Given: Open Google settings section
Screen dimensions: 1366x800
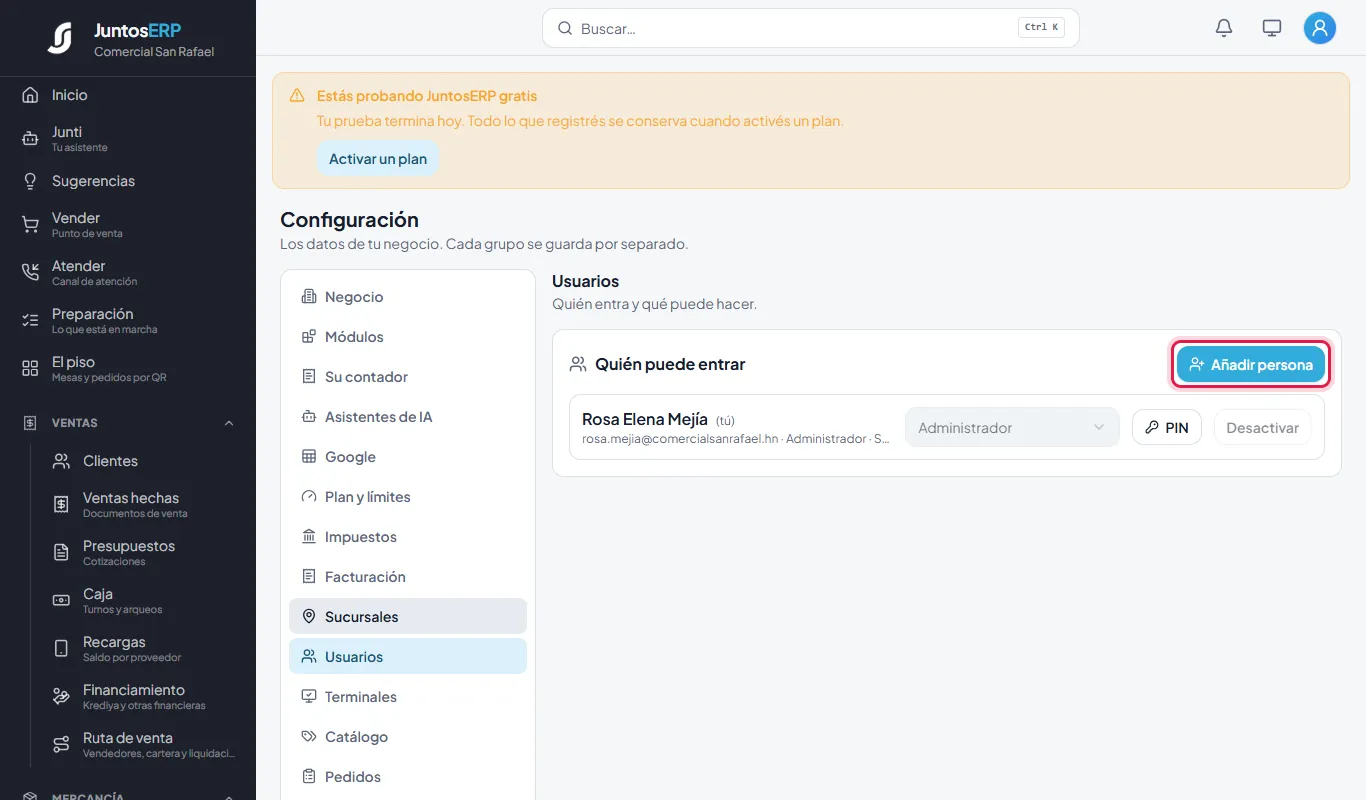Looking at the screenshot, I should tap(408, 457).
